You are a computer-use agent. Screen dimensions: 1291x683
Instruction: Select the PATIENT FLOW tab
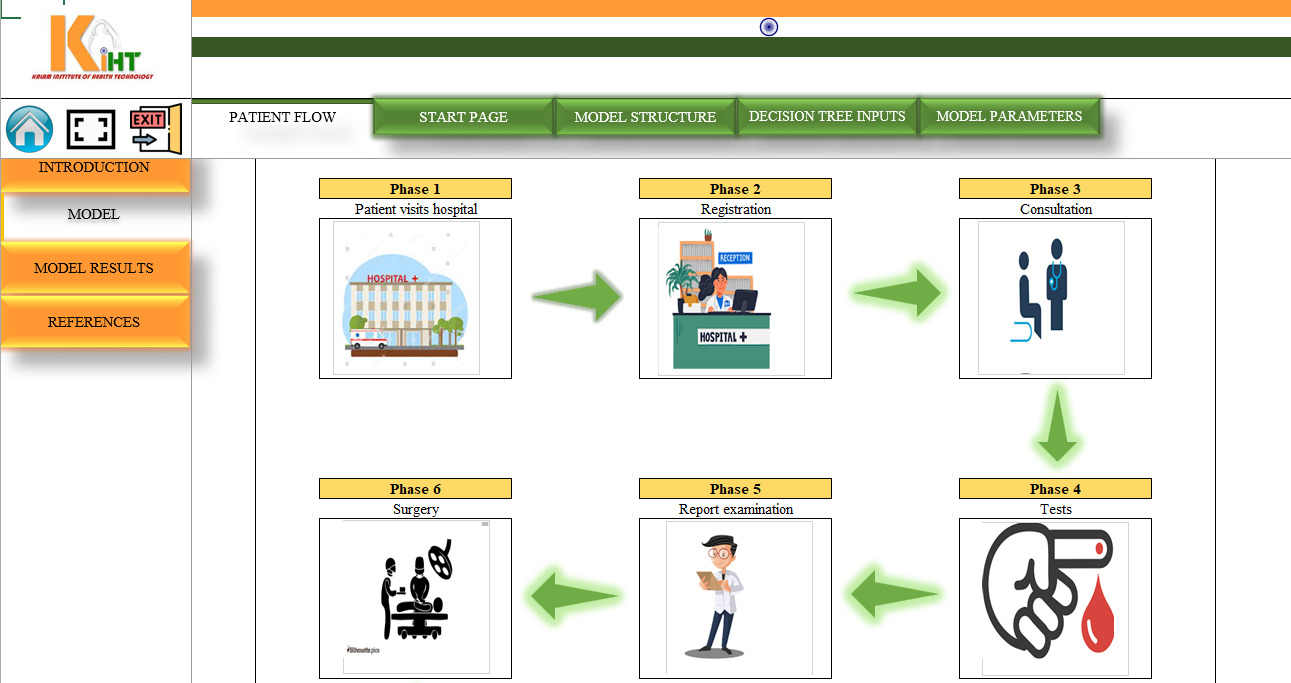click(282, 117)
